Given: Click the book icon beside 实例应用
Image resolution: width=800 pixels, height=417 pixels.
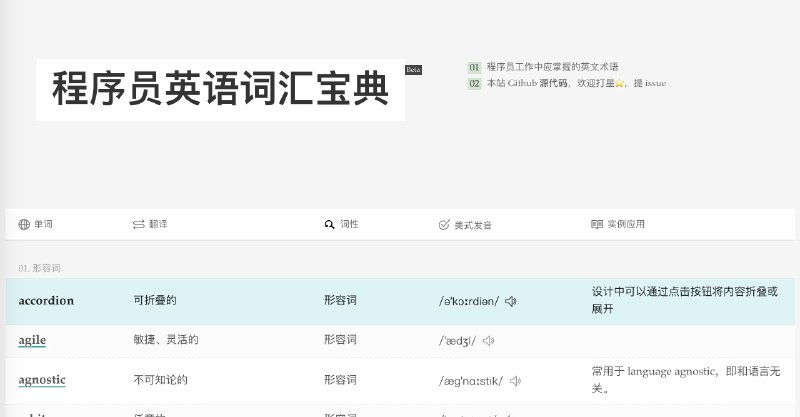Looking at the screenshot, I should tap(597, 224).
